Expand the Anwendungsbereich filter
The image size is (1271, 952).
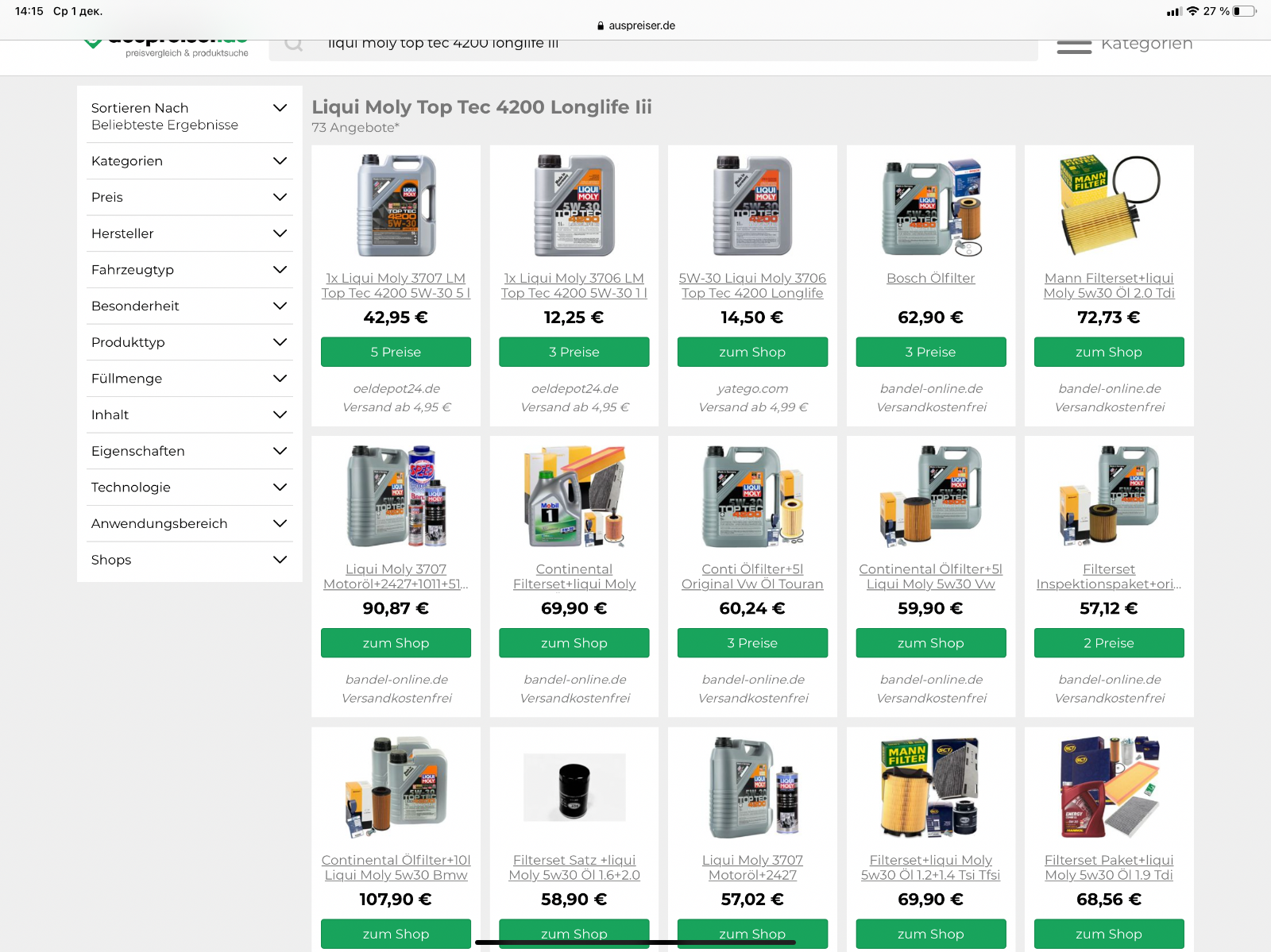[189, 524]
